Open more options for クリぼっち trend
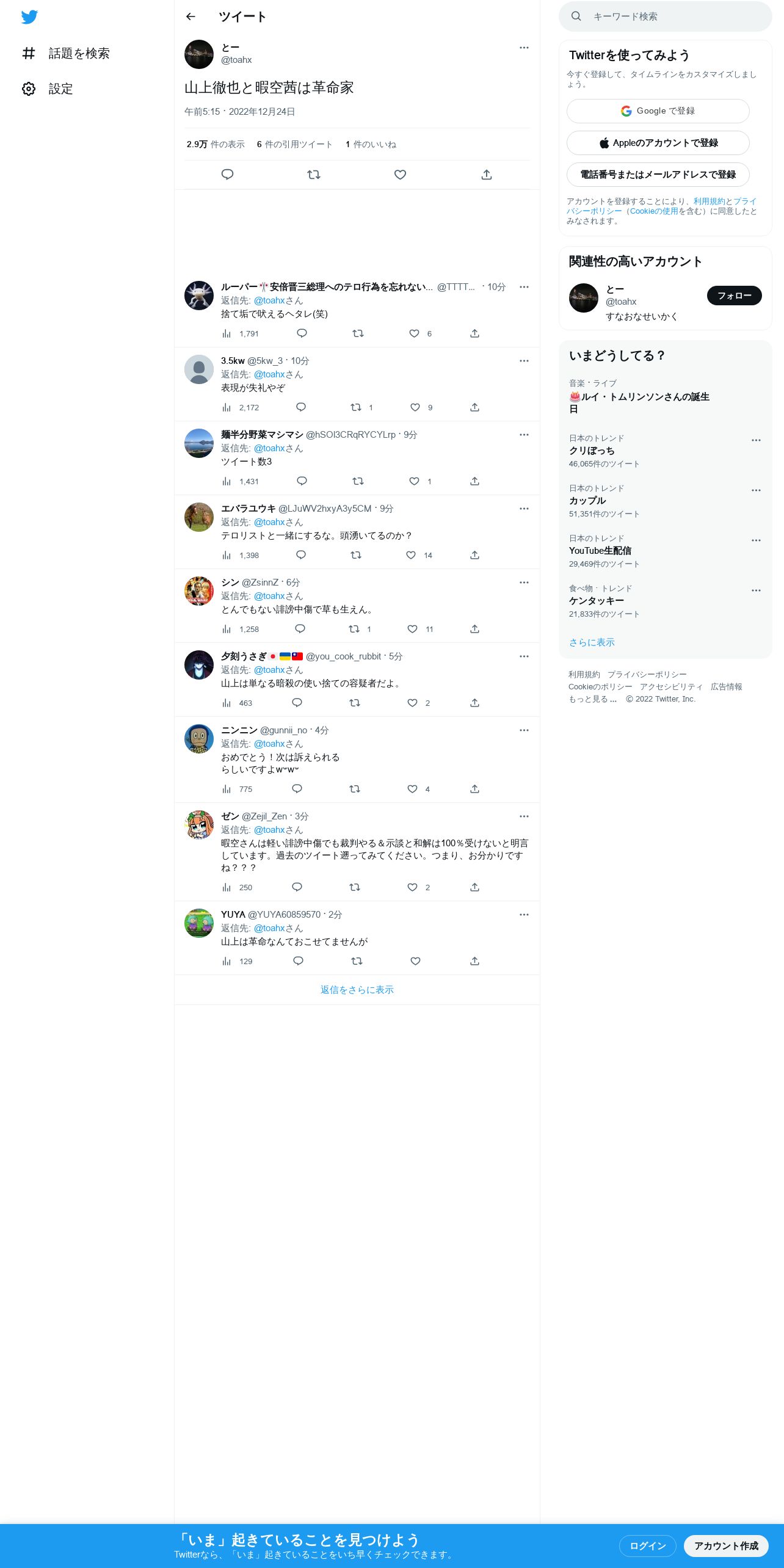The image size is (784, 1568). tap(756, 440)
